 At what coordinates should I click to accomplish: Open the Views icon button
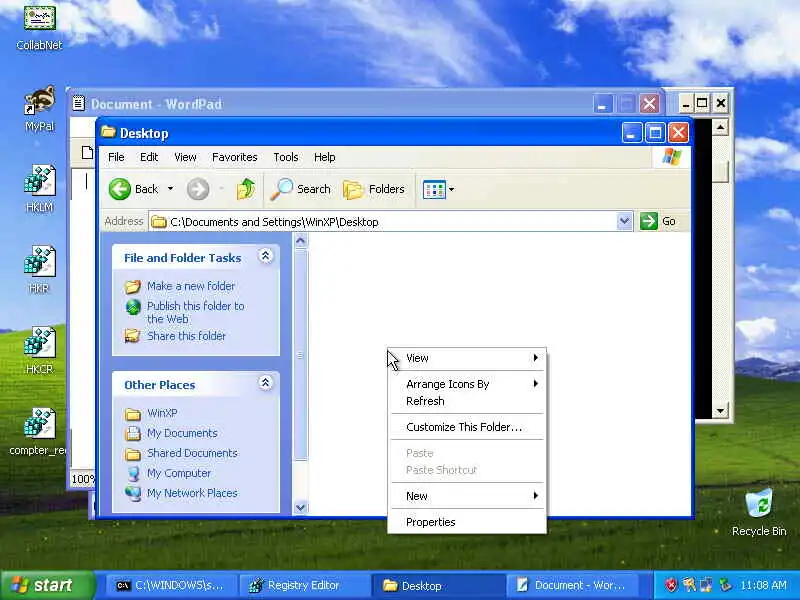pyautogui.click(x=434, y=189)
